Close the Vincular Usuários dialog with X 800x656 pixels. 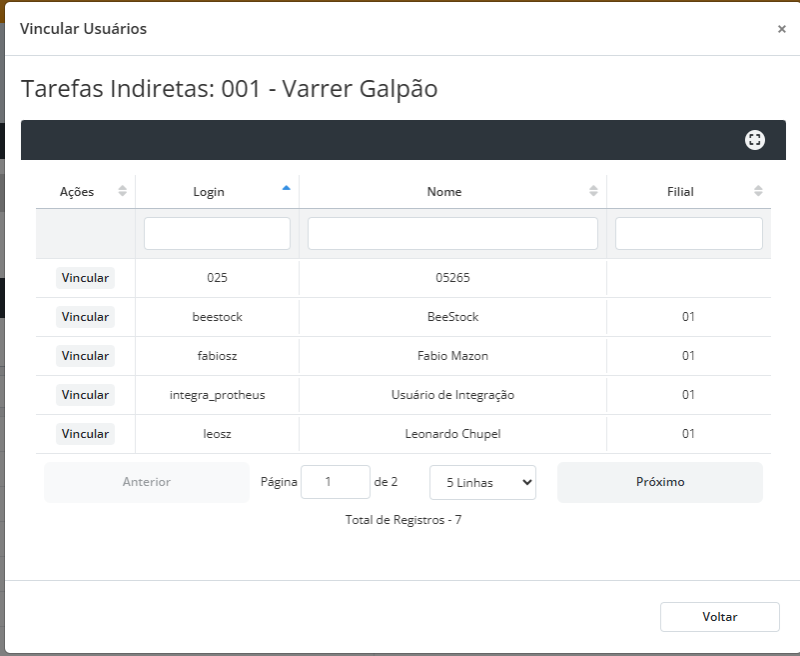click(781, 29)
